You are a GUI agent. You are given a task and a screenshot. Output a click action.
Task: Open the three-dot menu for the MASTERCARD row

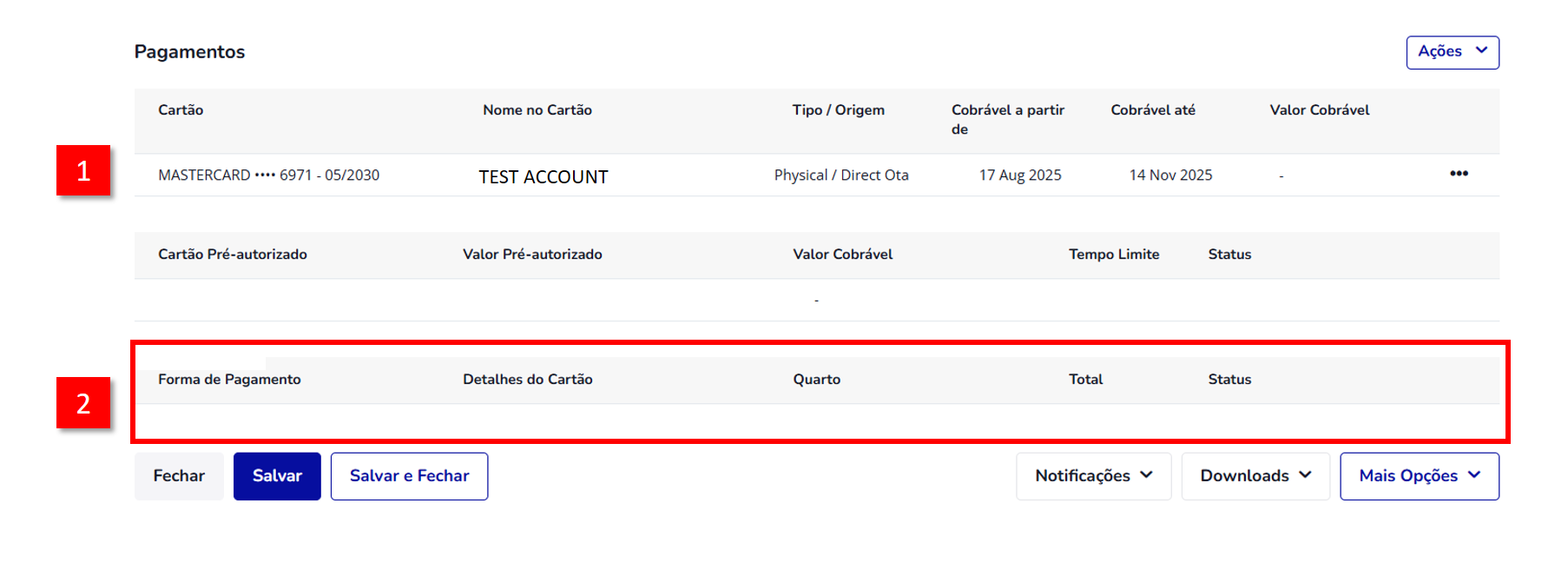pyautogui.click(x=1459, y=174)
